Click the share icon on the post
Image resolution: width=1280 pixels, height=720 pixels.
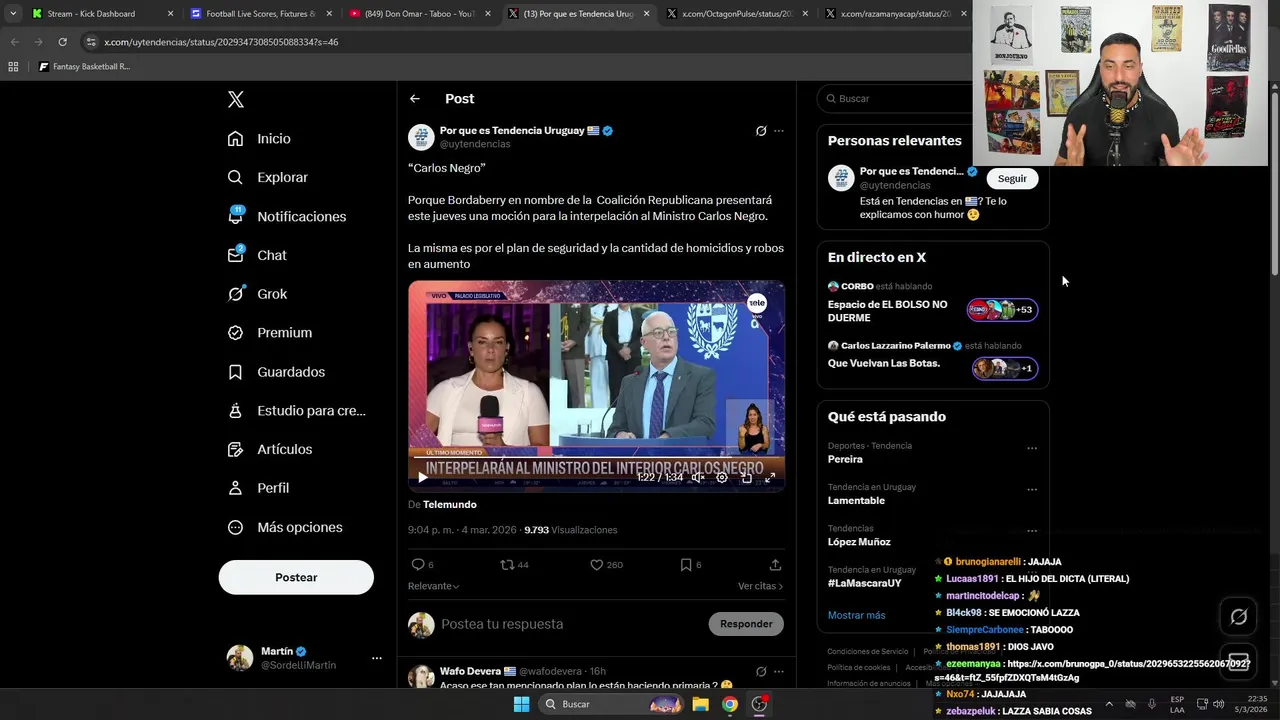(775, 565)
